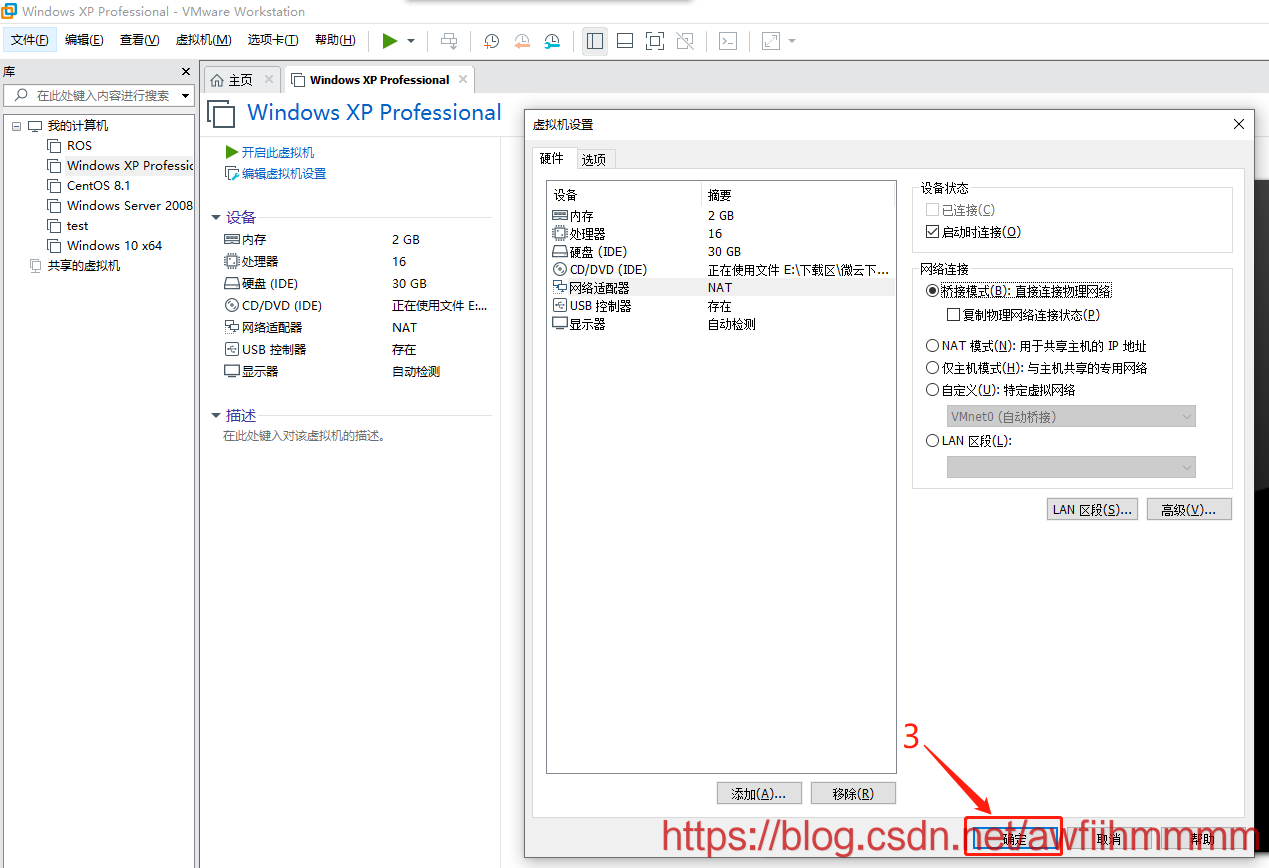Click the stretch guest display icon
This screenshot has width=1269, height=868.
771,41
